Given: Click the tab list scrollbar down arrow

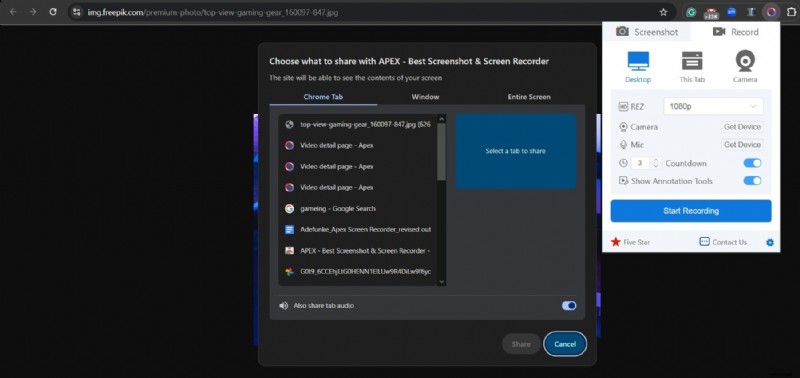Looking at the screenshot, I should click(441, 282).
